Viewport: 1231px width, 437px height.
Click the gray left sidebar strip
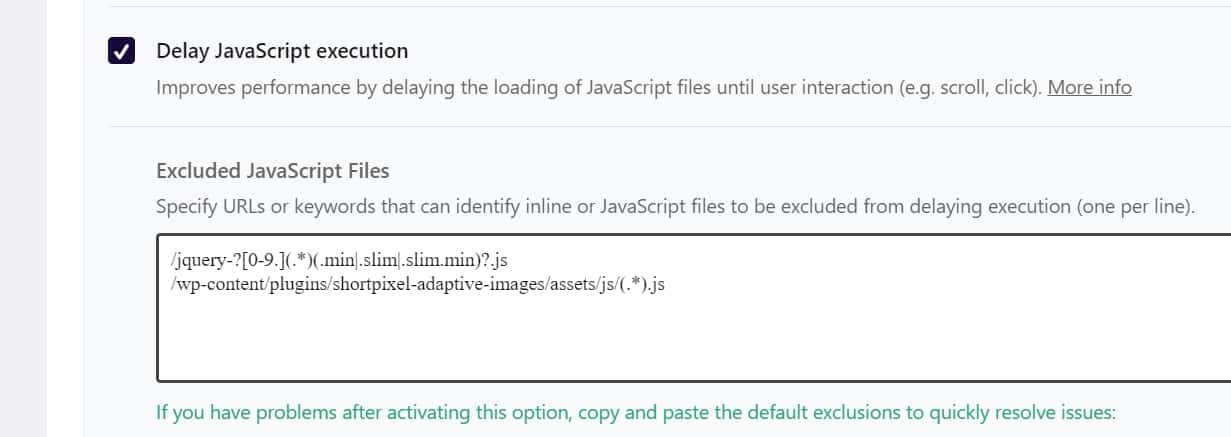click(x=22, y=218)
